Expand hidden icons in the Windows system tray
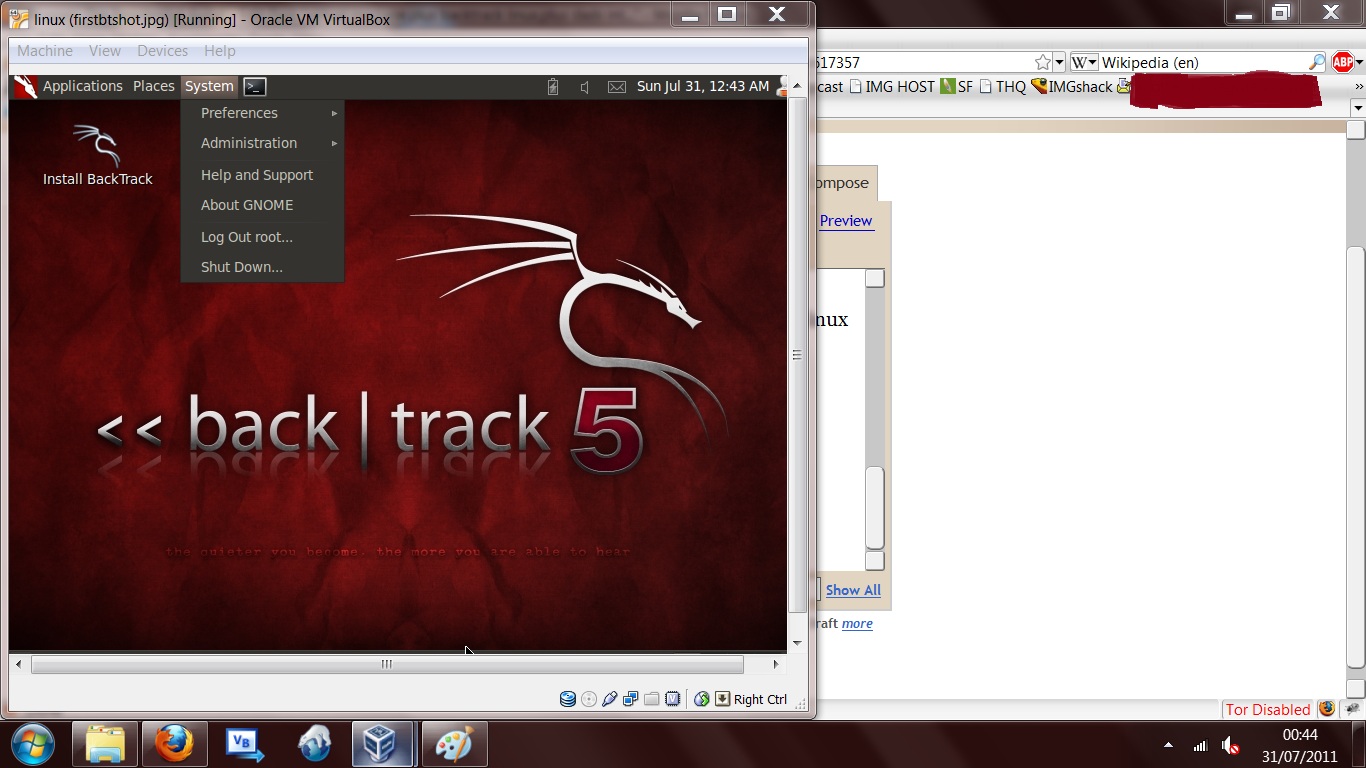 pyautogui.click(x=1167, y=745)
